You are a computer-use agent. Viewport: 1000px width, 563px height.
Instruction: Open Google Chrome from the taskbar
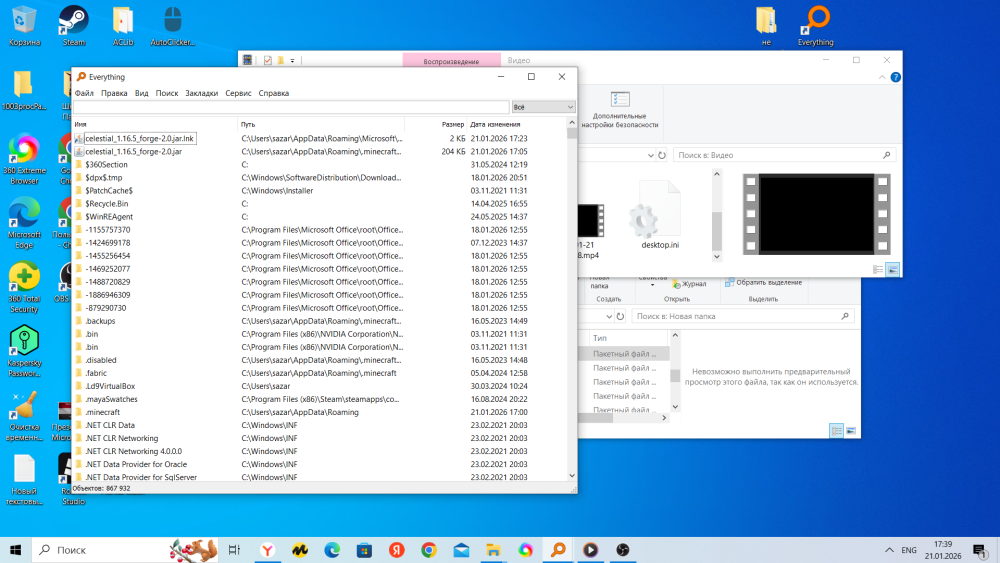click(429, 550)
